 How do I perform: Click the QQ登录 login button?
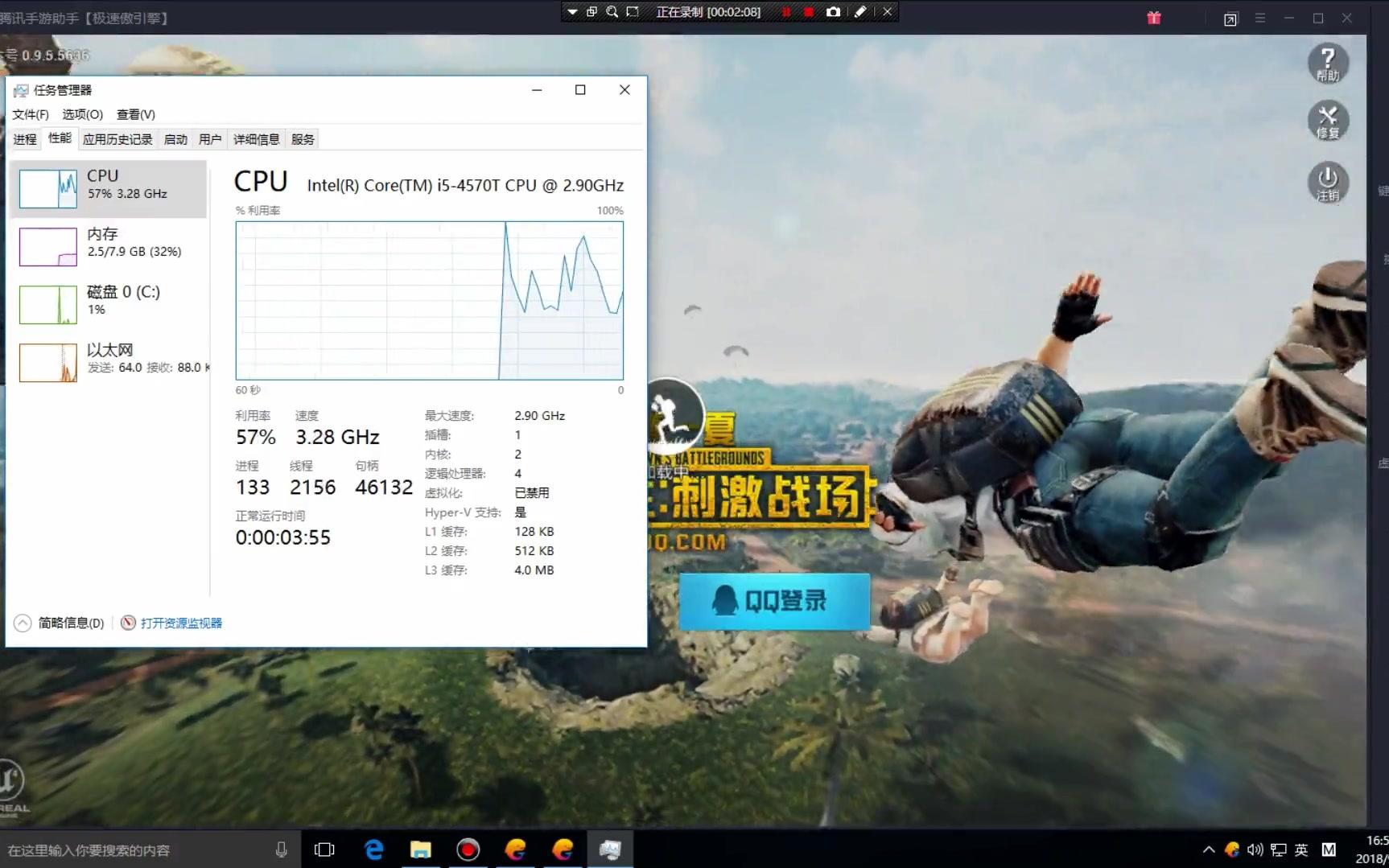tap(774, 601)
